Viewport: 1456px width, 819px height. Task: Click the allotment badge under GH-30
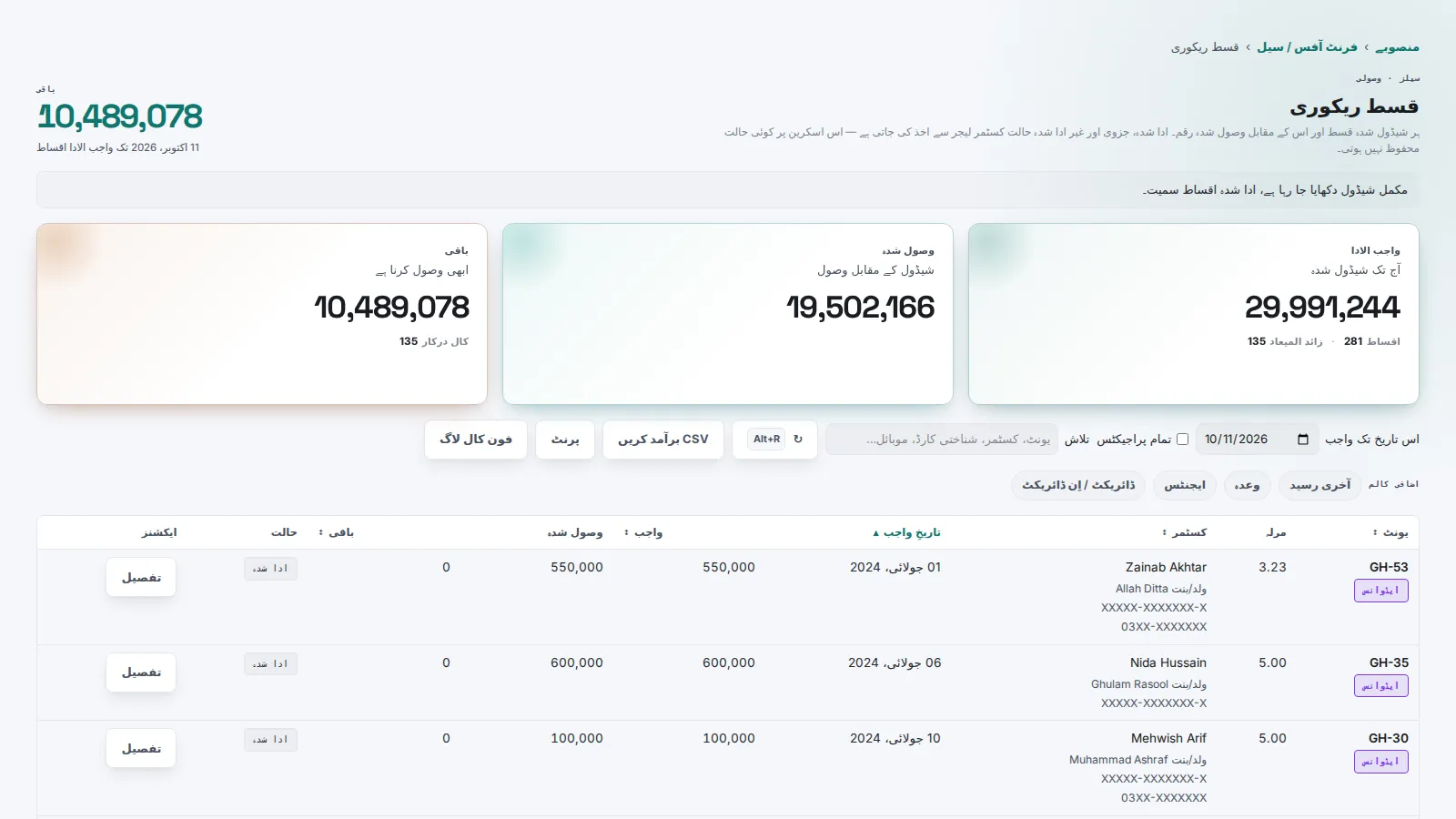pos(1381,762)
